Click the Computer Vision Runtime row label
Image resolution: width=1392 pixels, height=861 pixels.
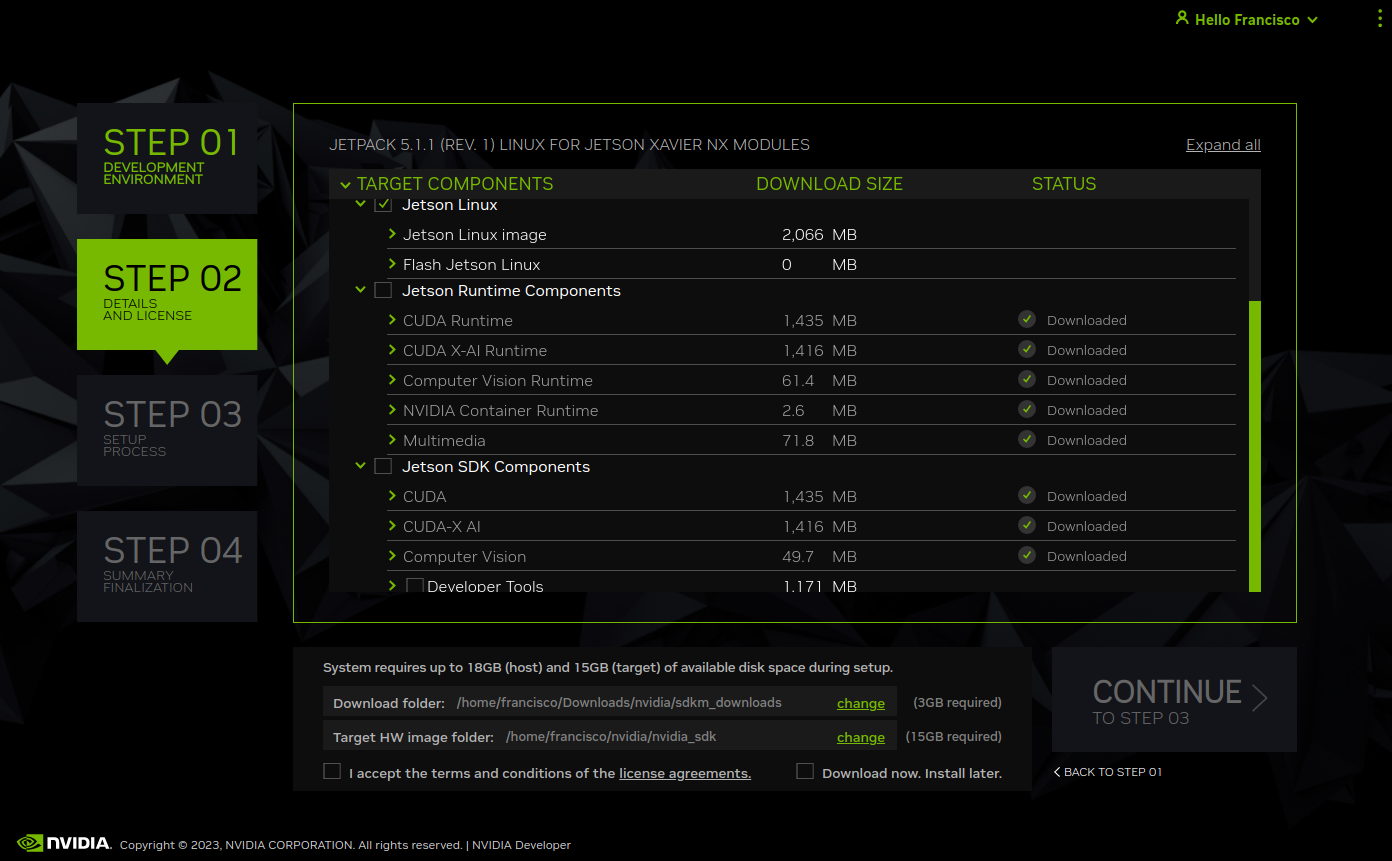[498, 380]
